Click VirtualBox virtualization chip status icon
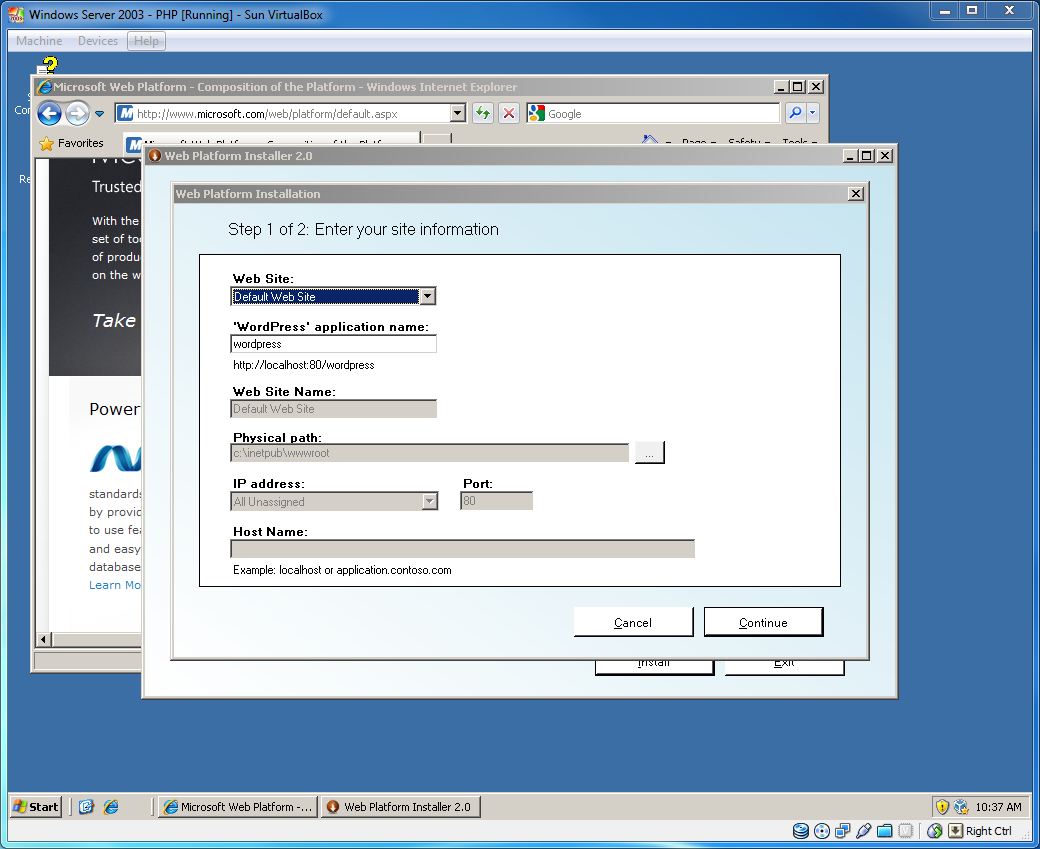This screenshot has height=849, width=1040. (905, 830)
